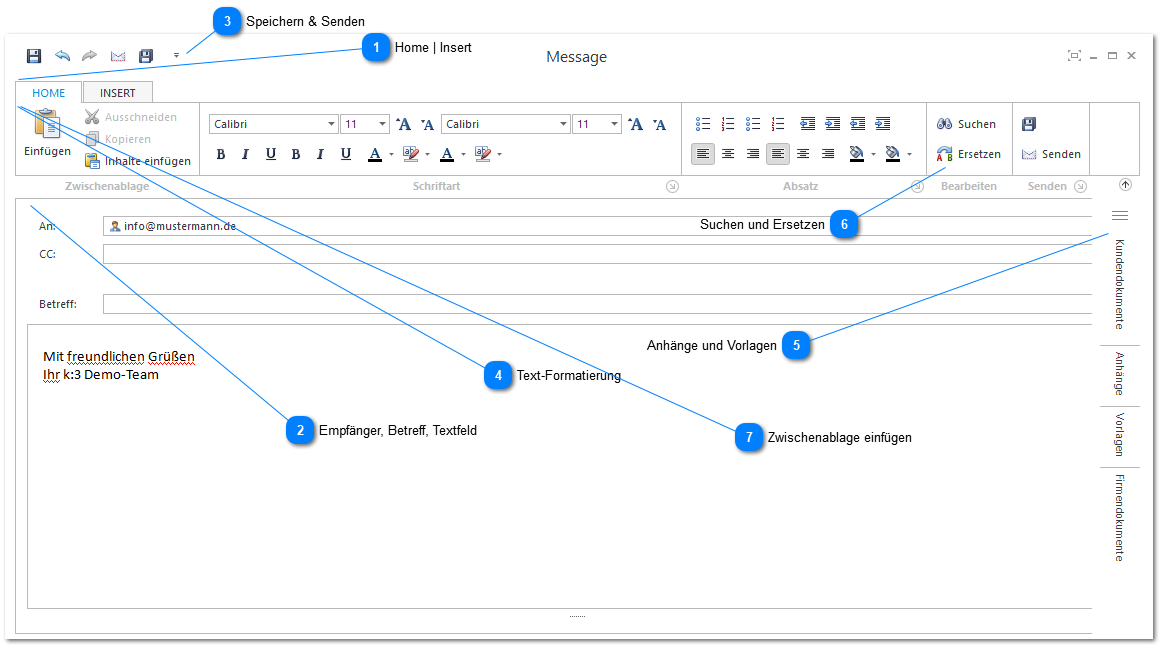The image size is (1162, 648).
Task: Switch to the INSERT ribbon tab
Action: [117, 93]
